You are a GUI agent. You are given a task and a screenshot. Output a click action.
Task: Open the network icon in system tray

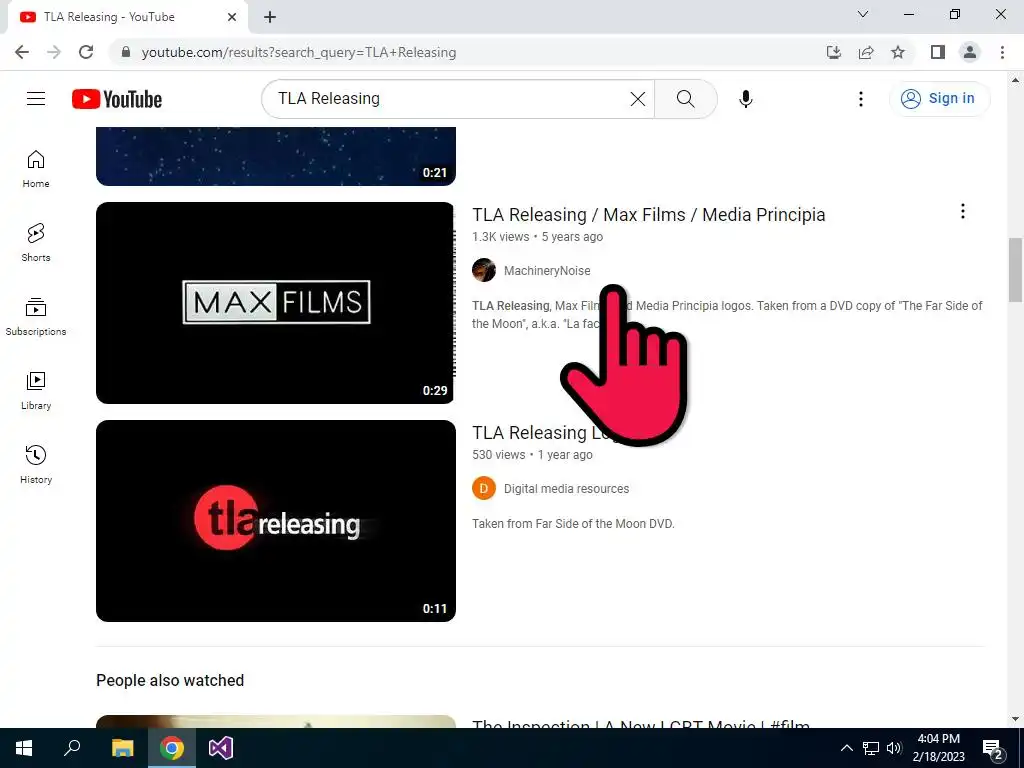point(871,748)
